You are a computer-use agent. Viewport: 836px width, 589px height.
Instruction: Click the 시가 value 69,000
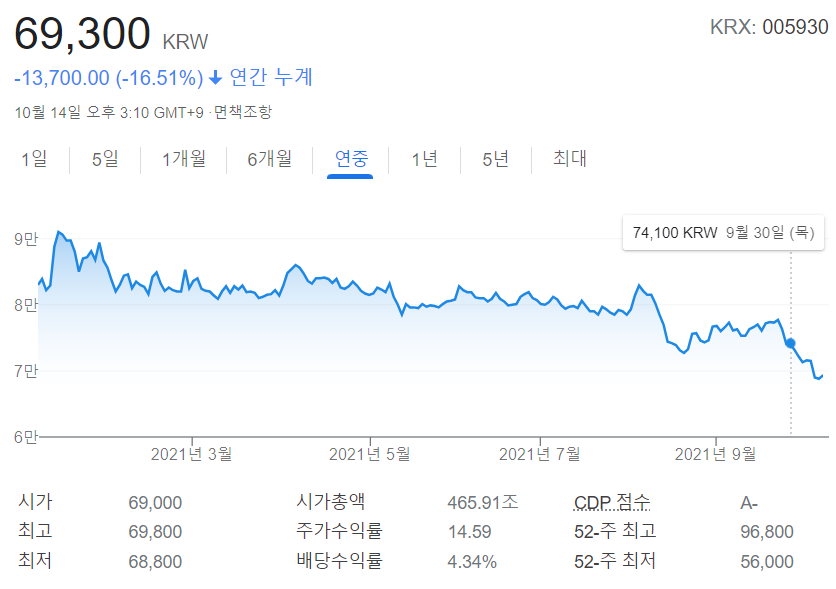coord(155,503)
